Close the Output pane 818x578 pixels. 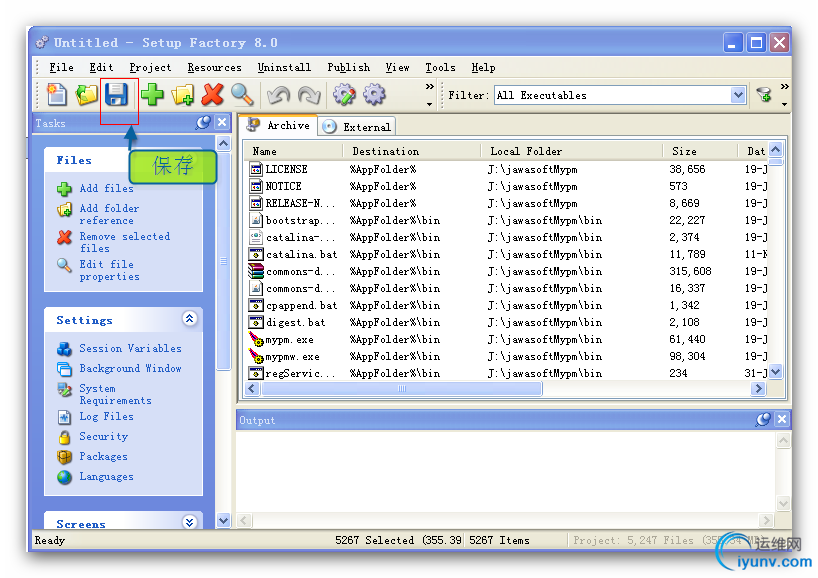click(x=781, y=419)
